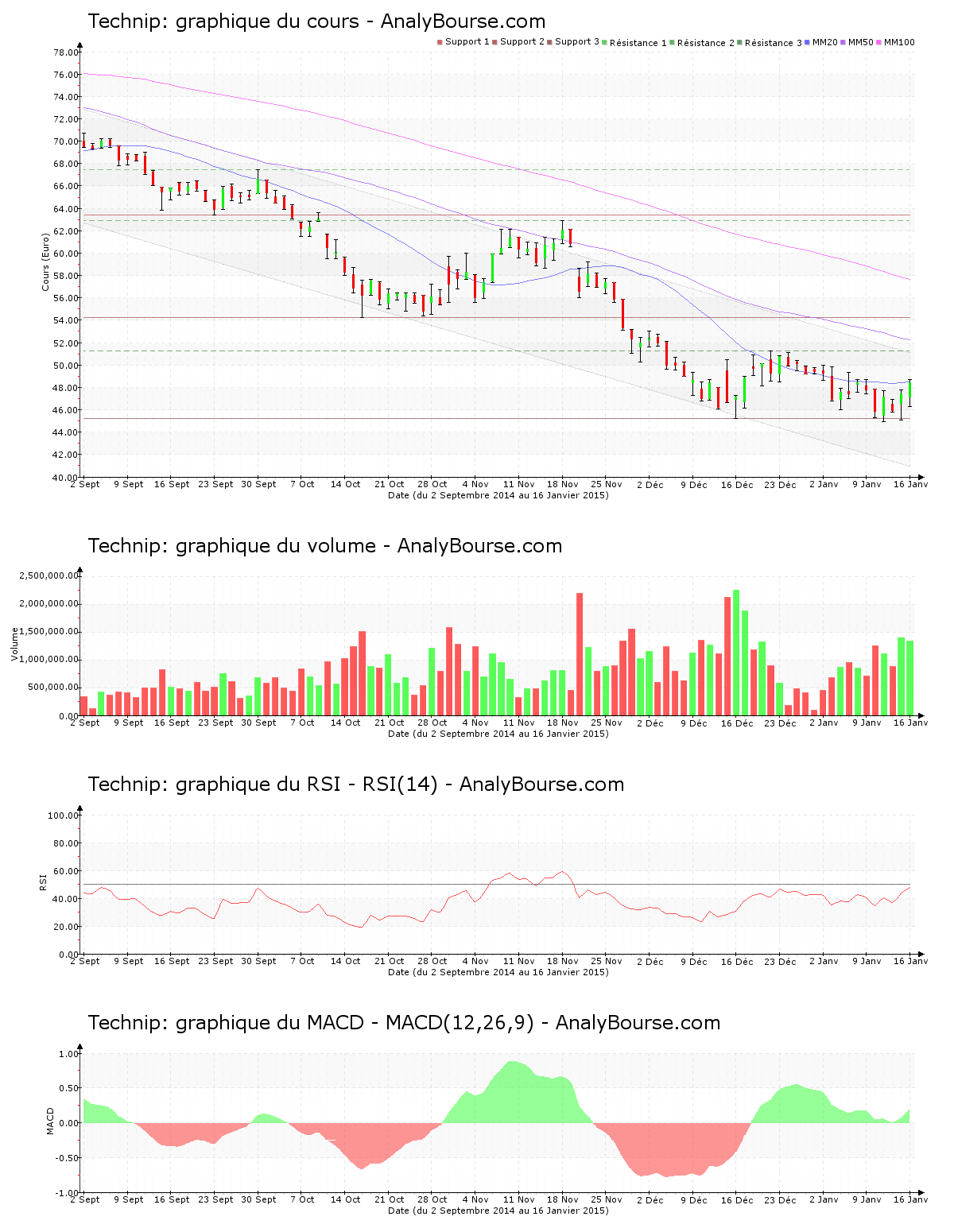
Task: Click the 'Cours (Euro)' vertical axis label
Action: click(x=45, y=262)
